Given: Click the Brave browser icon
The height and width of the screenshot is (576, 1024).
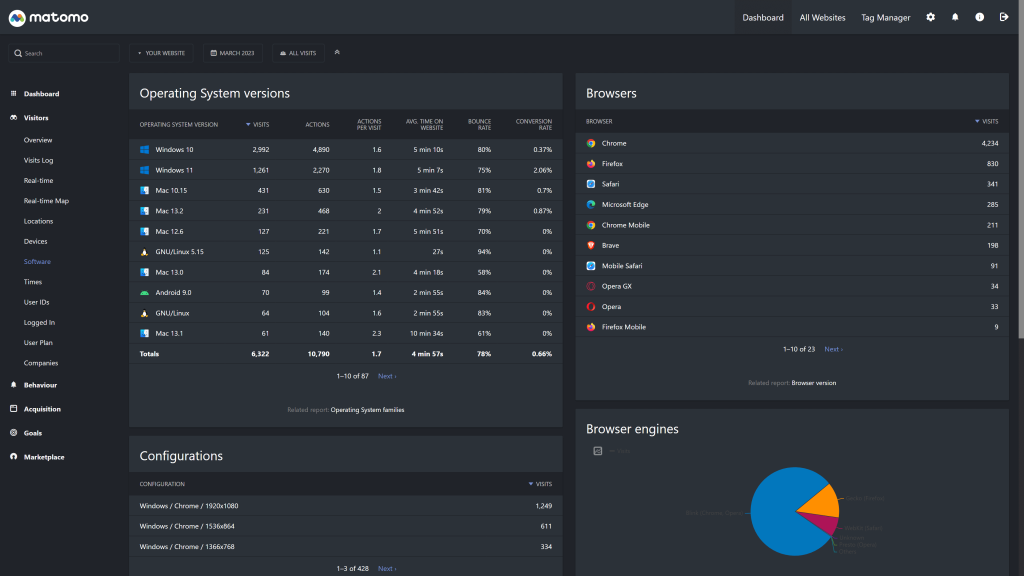Looking at the screenshot, I should coord(591,246).
